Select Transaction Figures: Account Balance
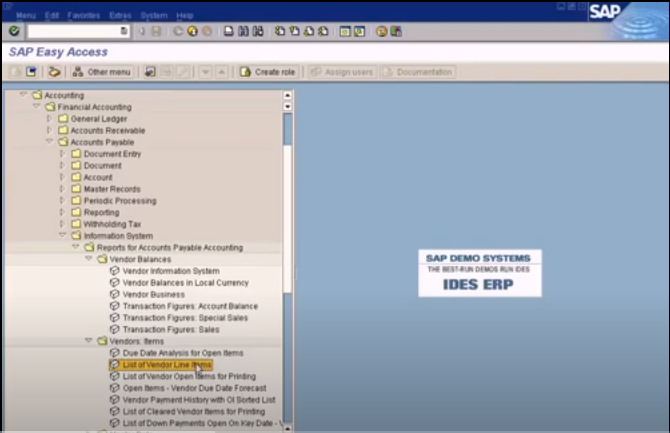This screenshot has height=433, width=670. 190,306
